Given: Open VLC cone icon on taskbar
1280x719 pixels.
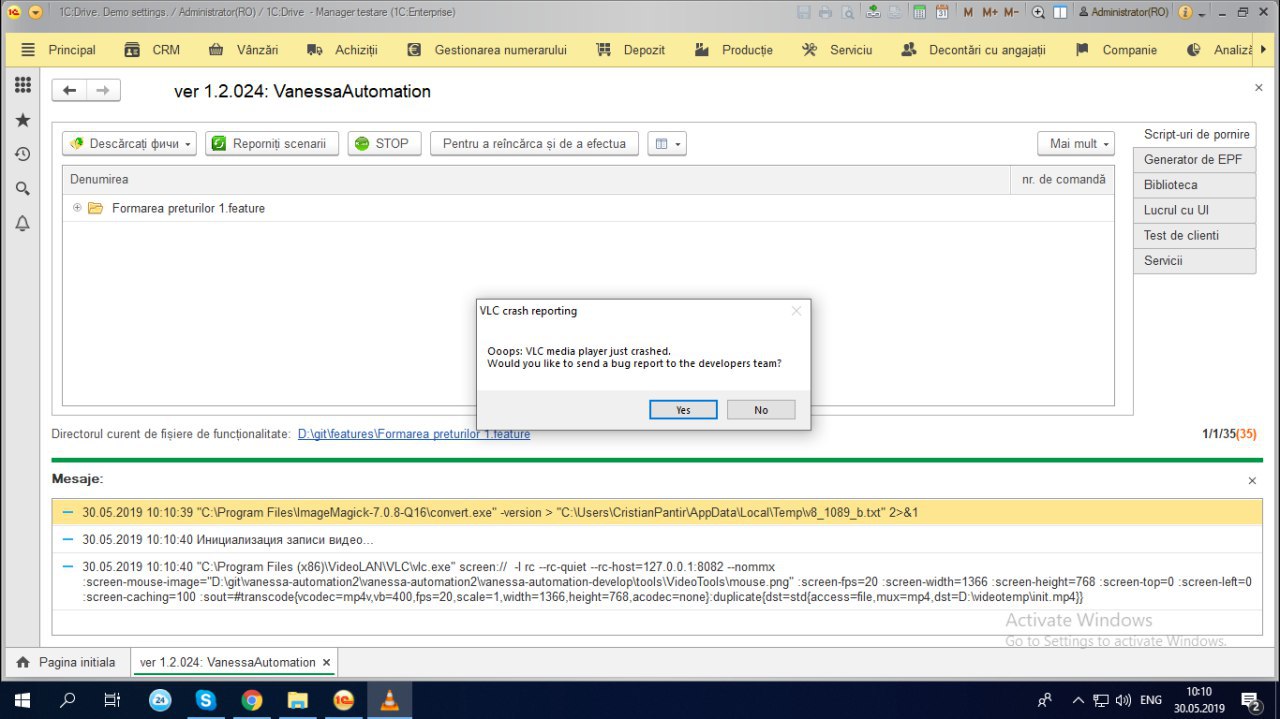Looking at the screenshot, I should 390,700.
